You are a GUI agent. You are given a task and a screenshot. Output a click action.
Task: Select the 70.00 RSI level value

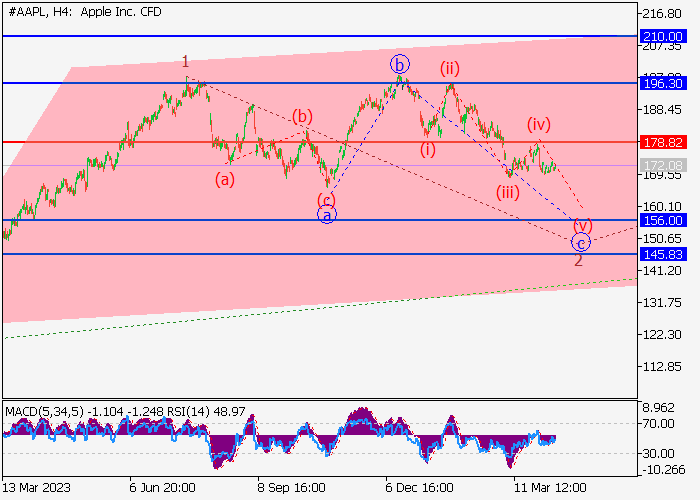(659, 423)
